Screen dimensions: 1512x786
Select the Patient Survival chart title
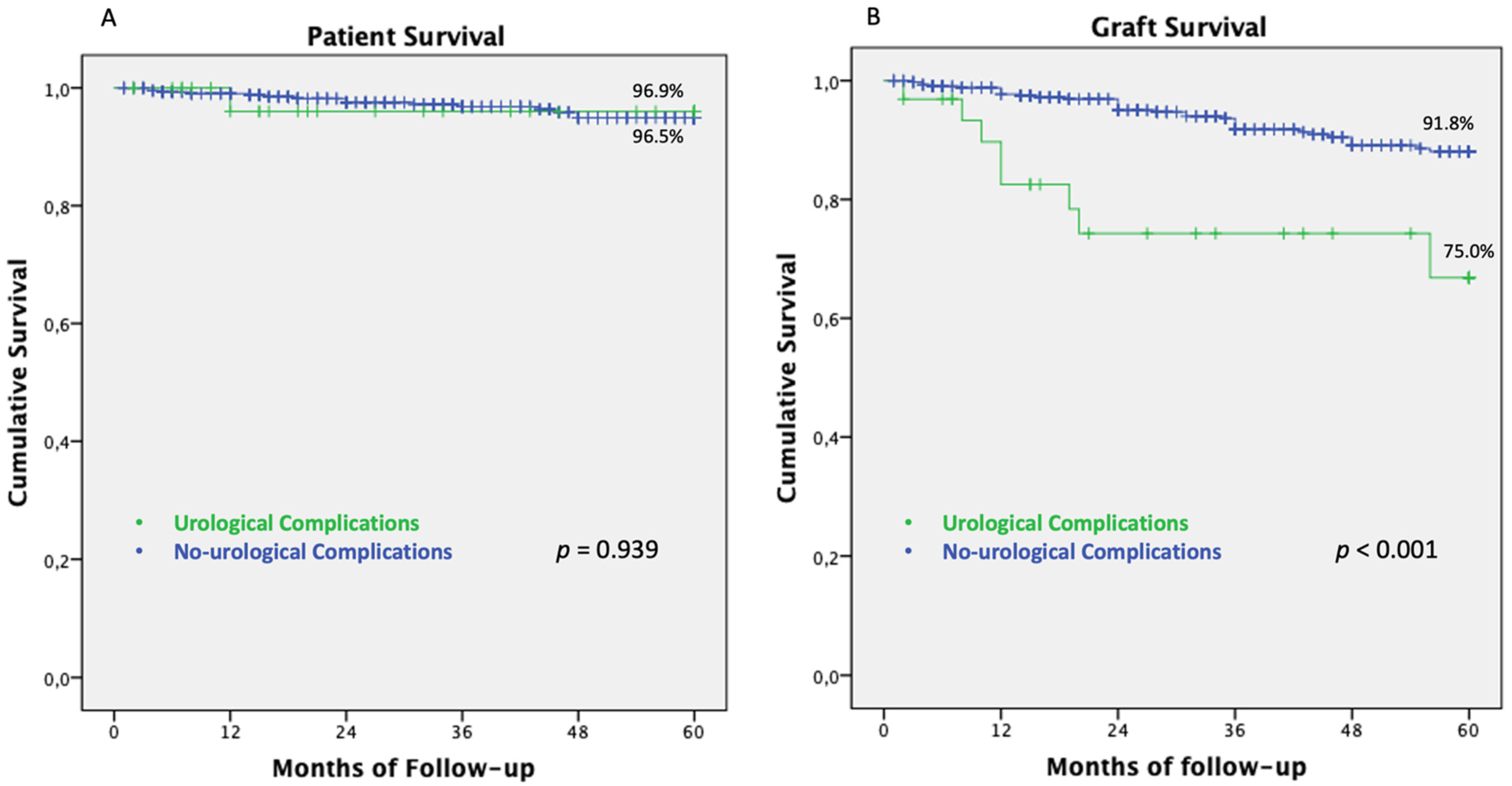(x=405, y=36)
